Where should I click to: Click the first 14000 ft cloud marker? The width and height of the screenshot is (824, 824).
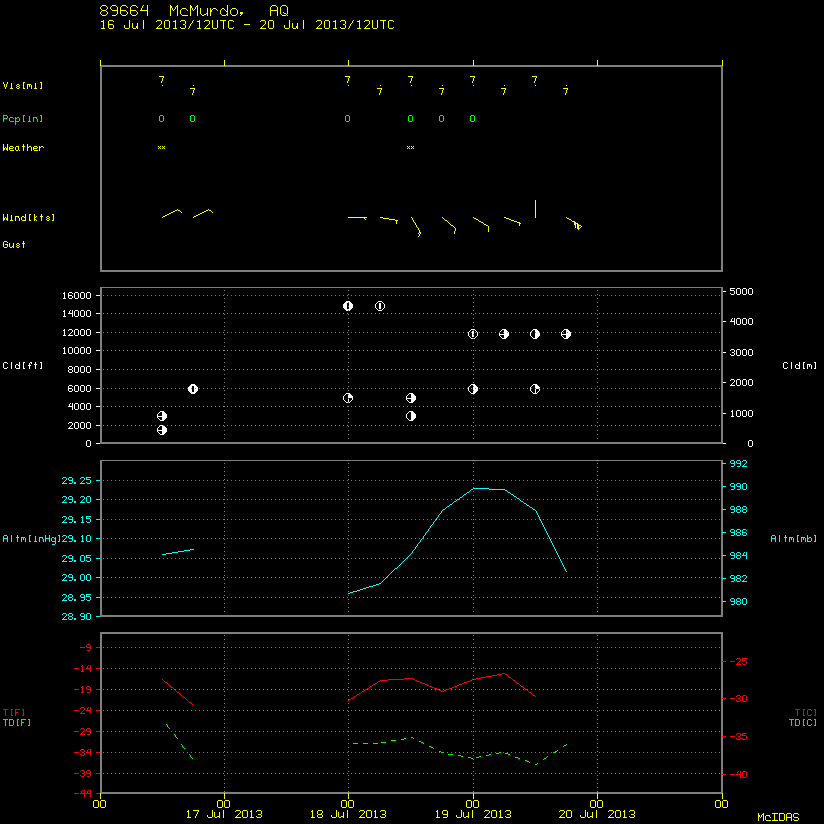[348, 306]
